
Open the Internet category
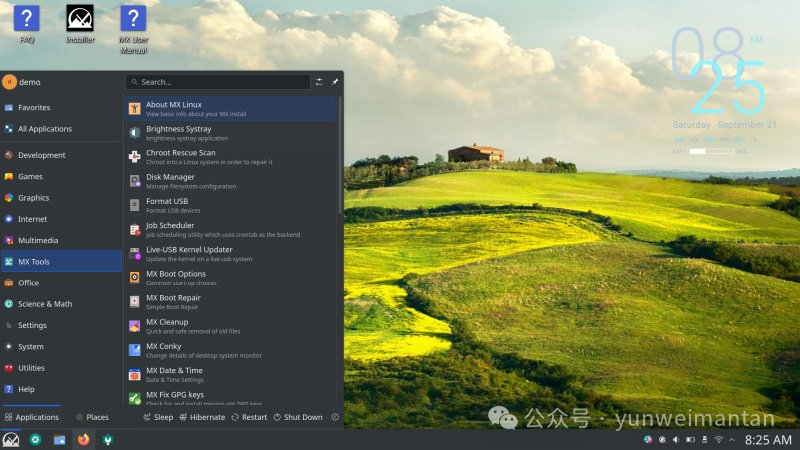tap(61, 219)
